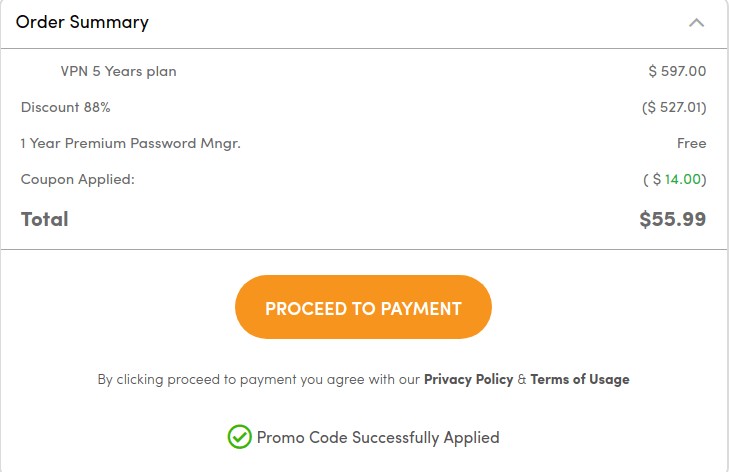The width and height of the screenshot is (729, 472).
Task: Open the Privacy Policy link
Action: tap(468, 379)
